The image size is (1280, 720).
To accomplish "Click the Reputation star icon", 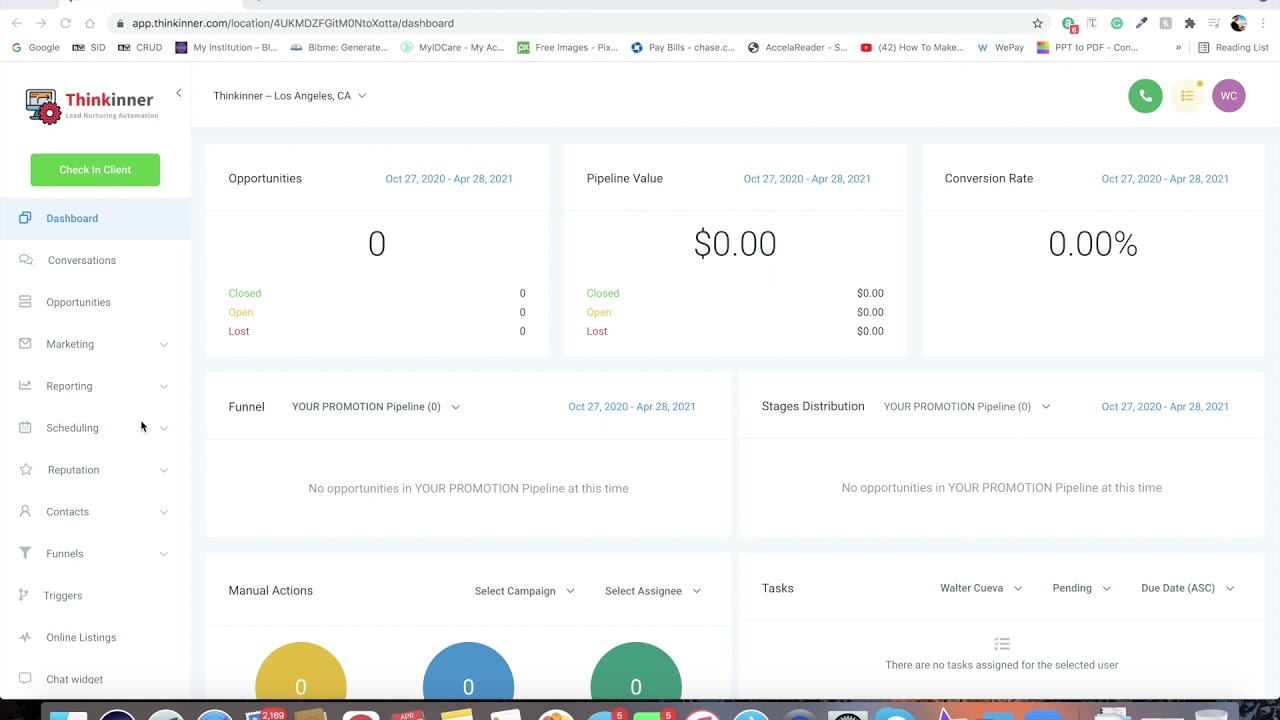I will [x=25, y=470].
